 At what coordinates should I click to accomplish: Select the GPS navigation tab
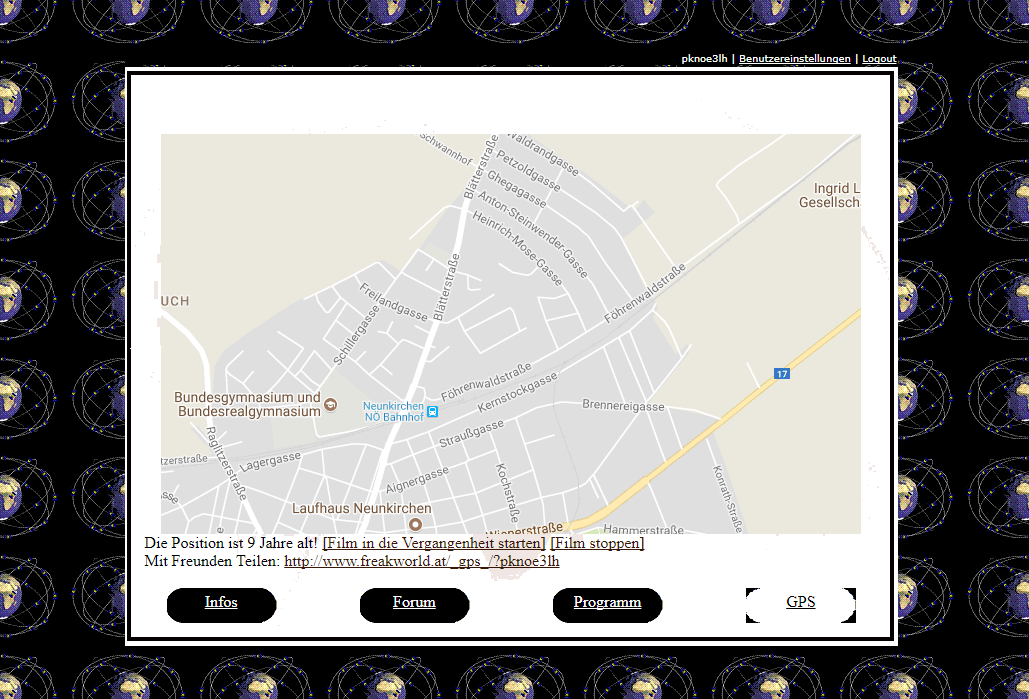click(801, 604)
